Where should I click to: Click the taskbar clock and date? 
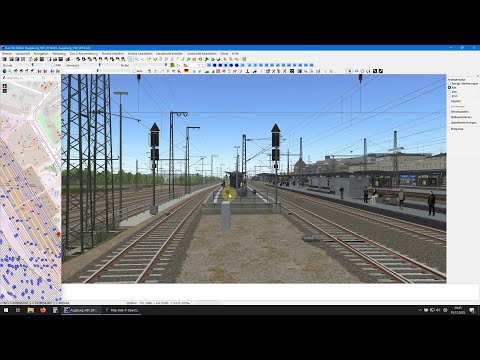tap(457, 310)
